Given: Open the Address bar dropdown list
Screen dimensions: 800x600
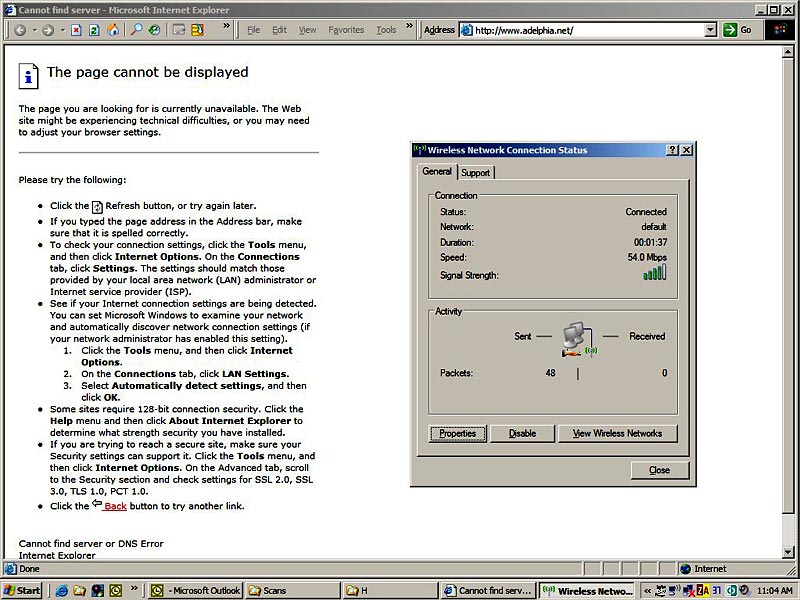Looking at the screenshot, I should pos(711,30).
